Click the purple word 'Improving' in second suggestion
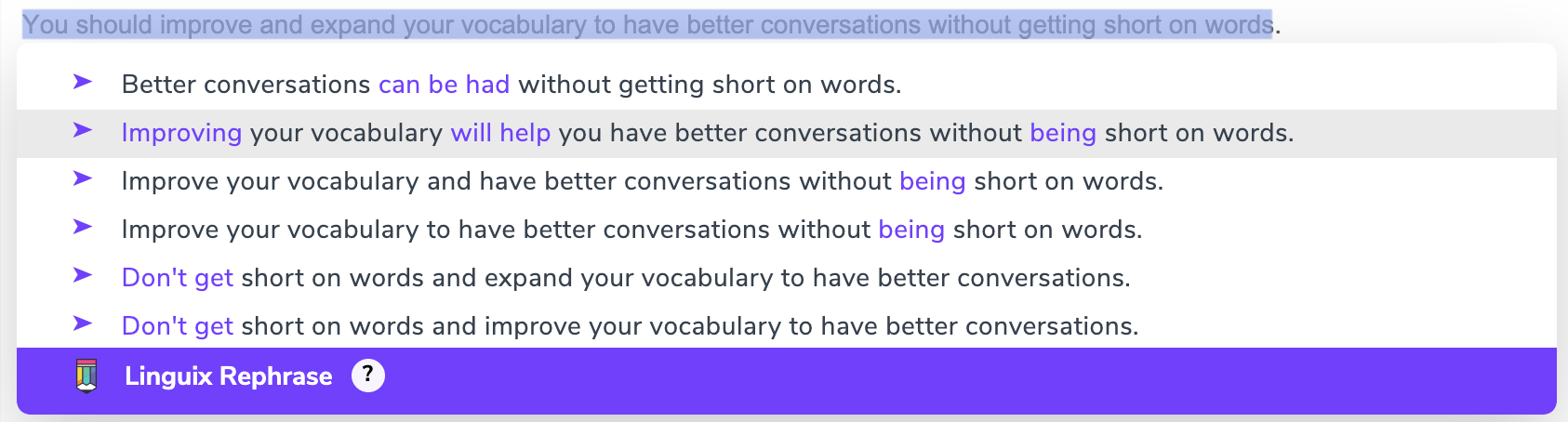Screen dimensions: 1568x422 [181, 134]
